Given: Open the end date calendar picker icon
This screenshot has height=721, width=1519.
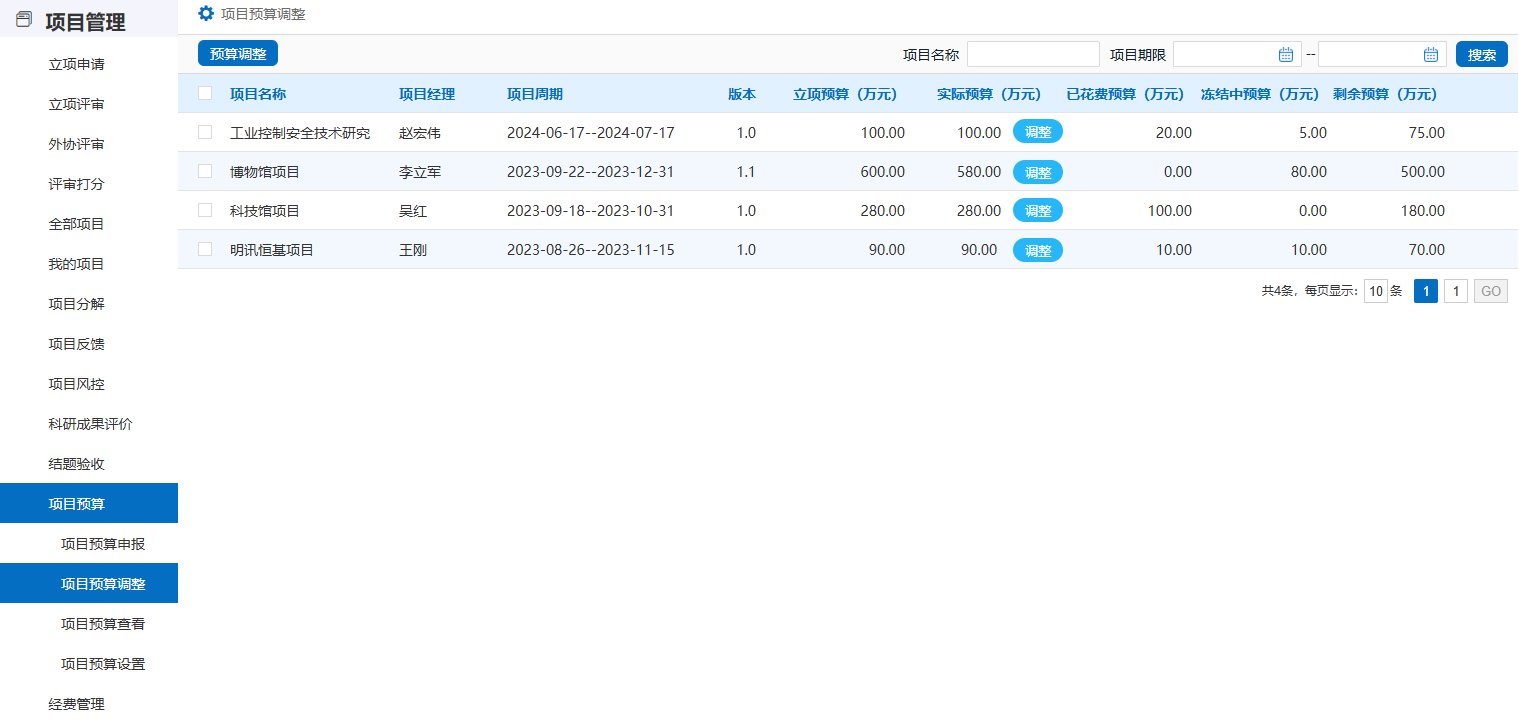Looking at the screenshot, I should click(1431, 55).
